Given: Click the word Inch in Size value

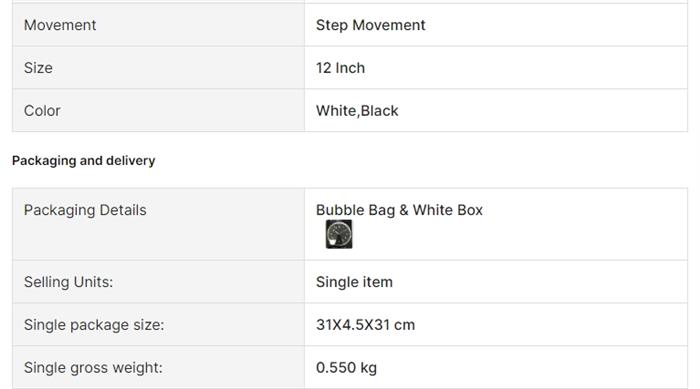Looking at the screenshot, I should coord(350,68).
